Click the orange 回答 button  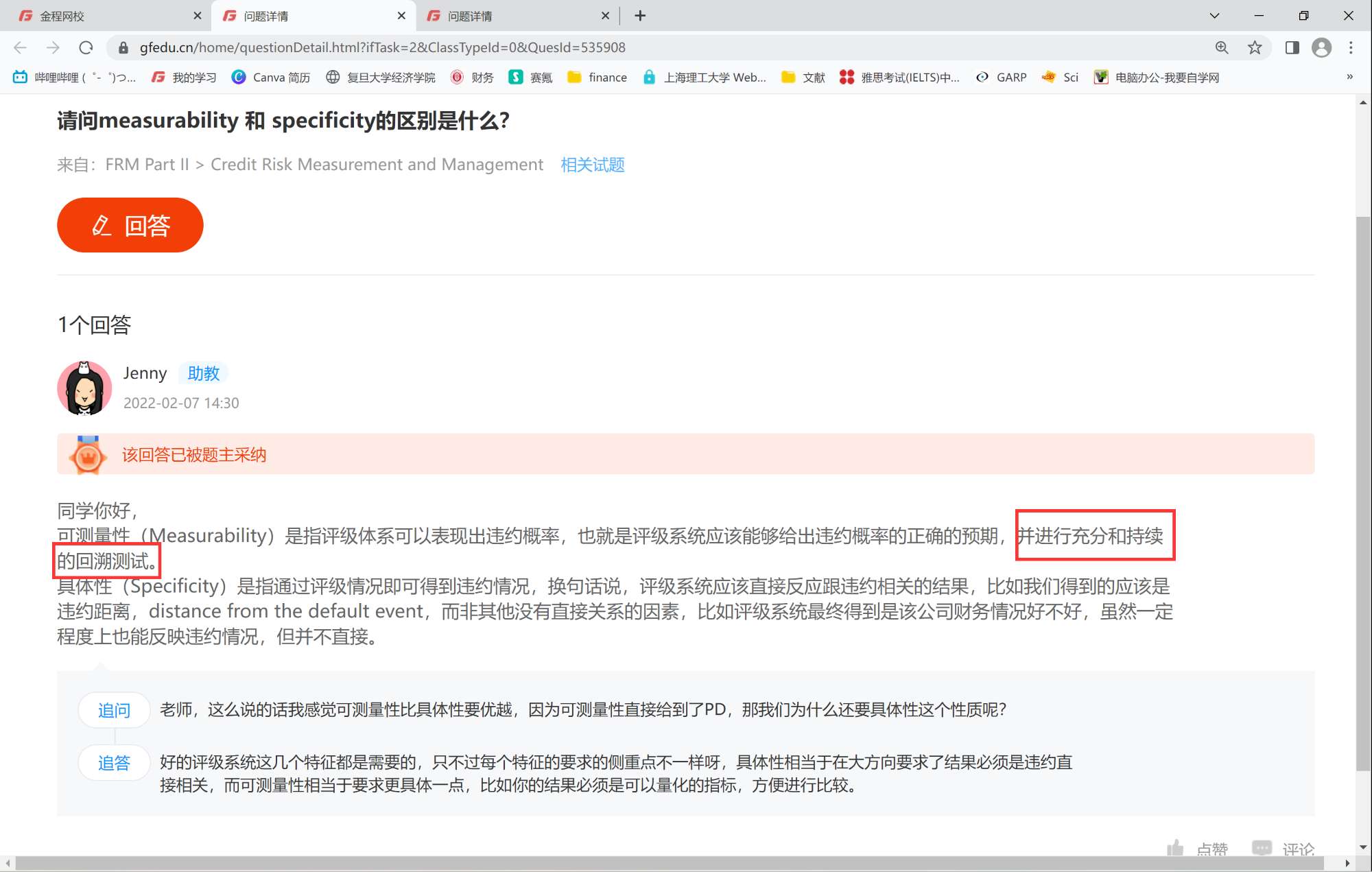[x=130, y=225]
